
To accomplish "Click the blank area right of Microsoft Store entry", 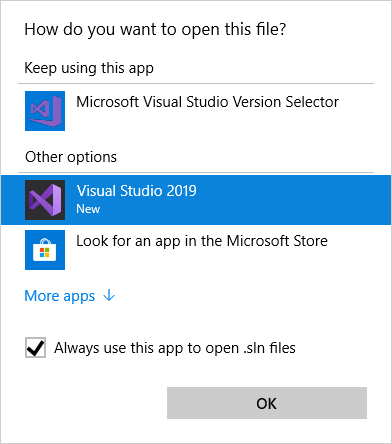I will pos(358,250).
